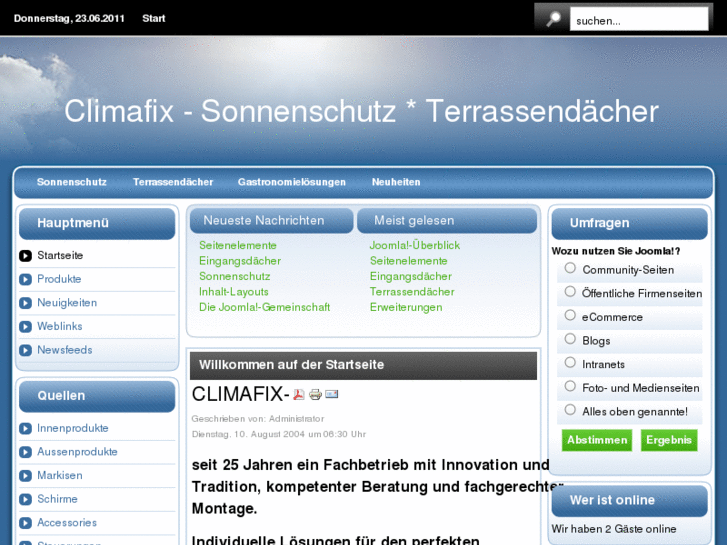The image size is (727, 545).
Task: Click the printer icon beside CLIMAFIX
Action: coord(315,394)
